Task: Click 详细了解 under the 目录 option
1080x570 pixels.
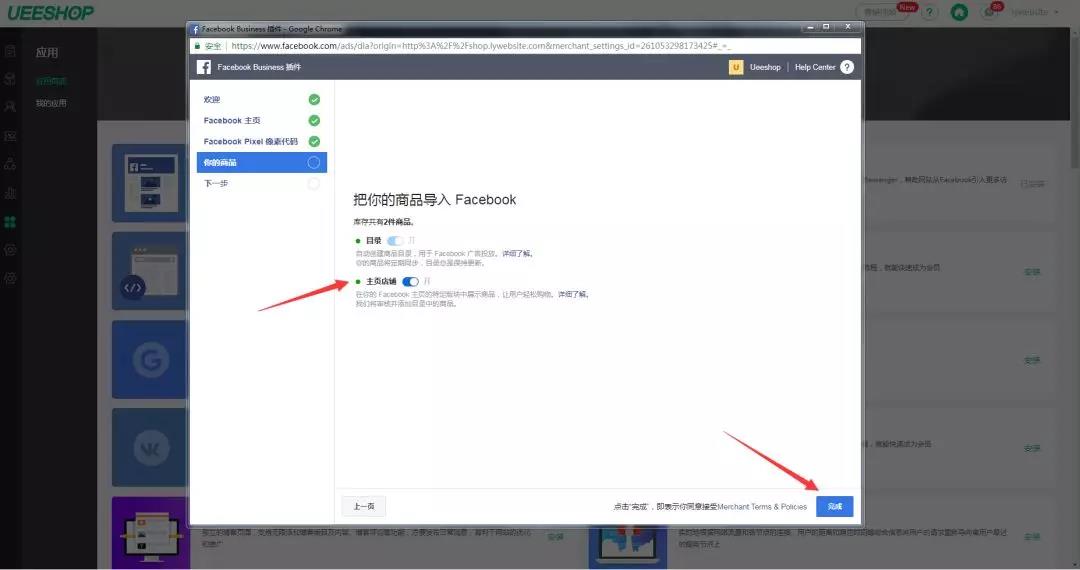Action: [517, 253]
